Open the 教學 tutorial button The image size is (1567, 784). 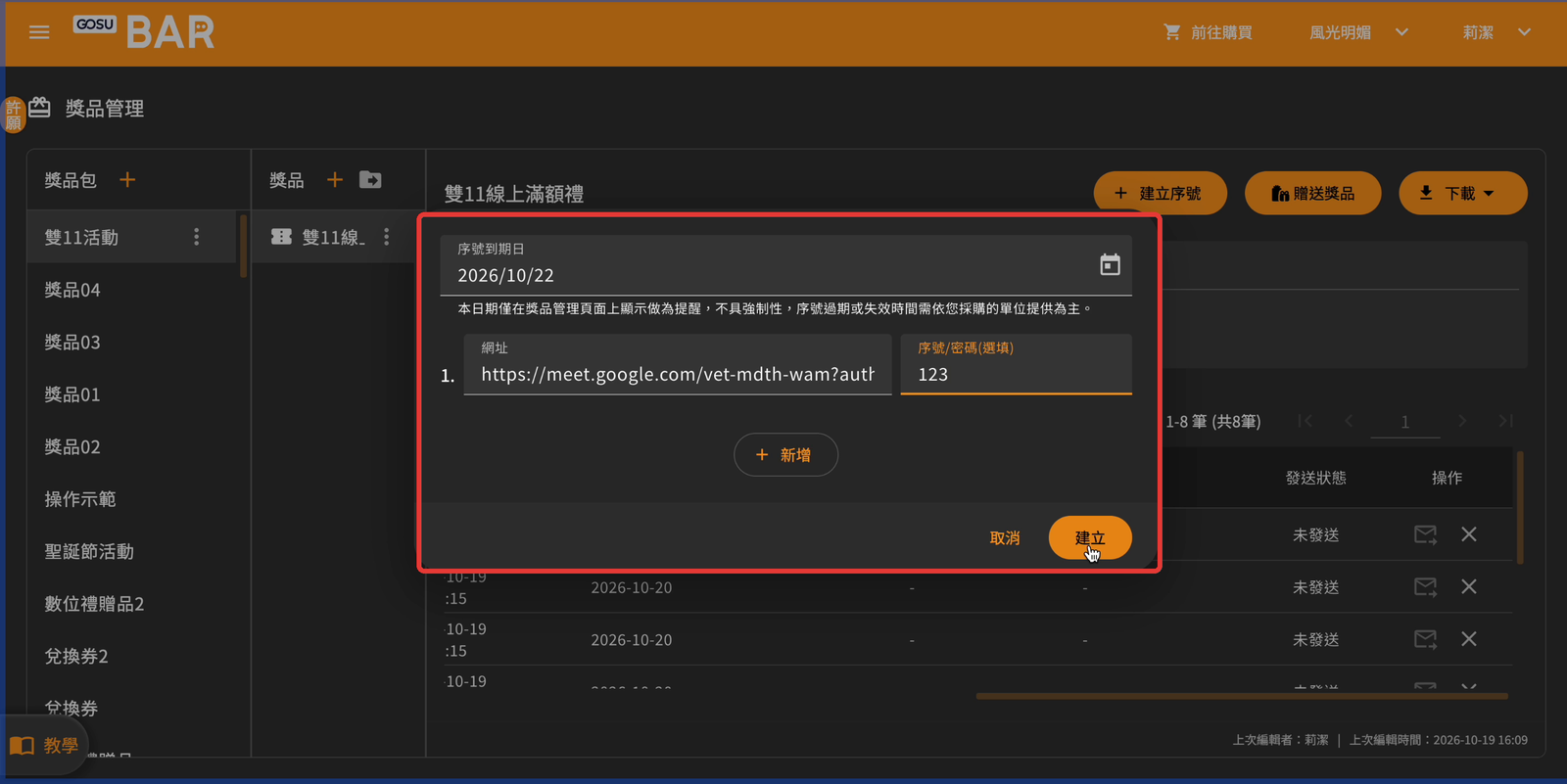[44, 746]
